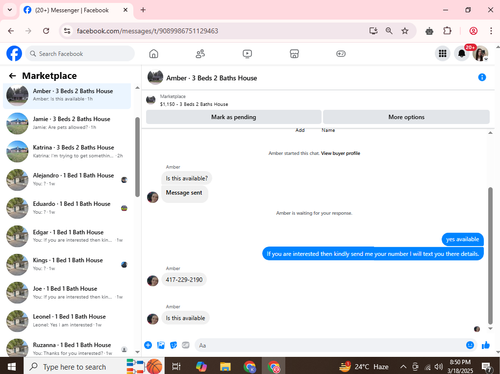Open the notifications bell
The height and width of the screenshot is (374, 500).
462,53
